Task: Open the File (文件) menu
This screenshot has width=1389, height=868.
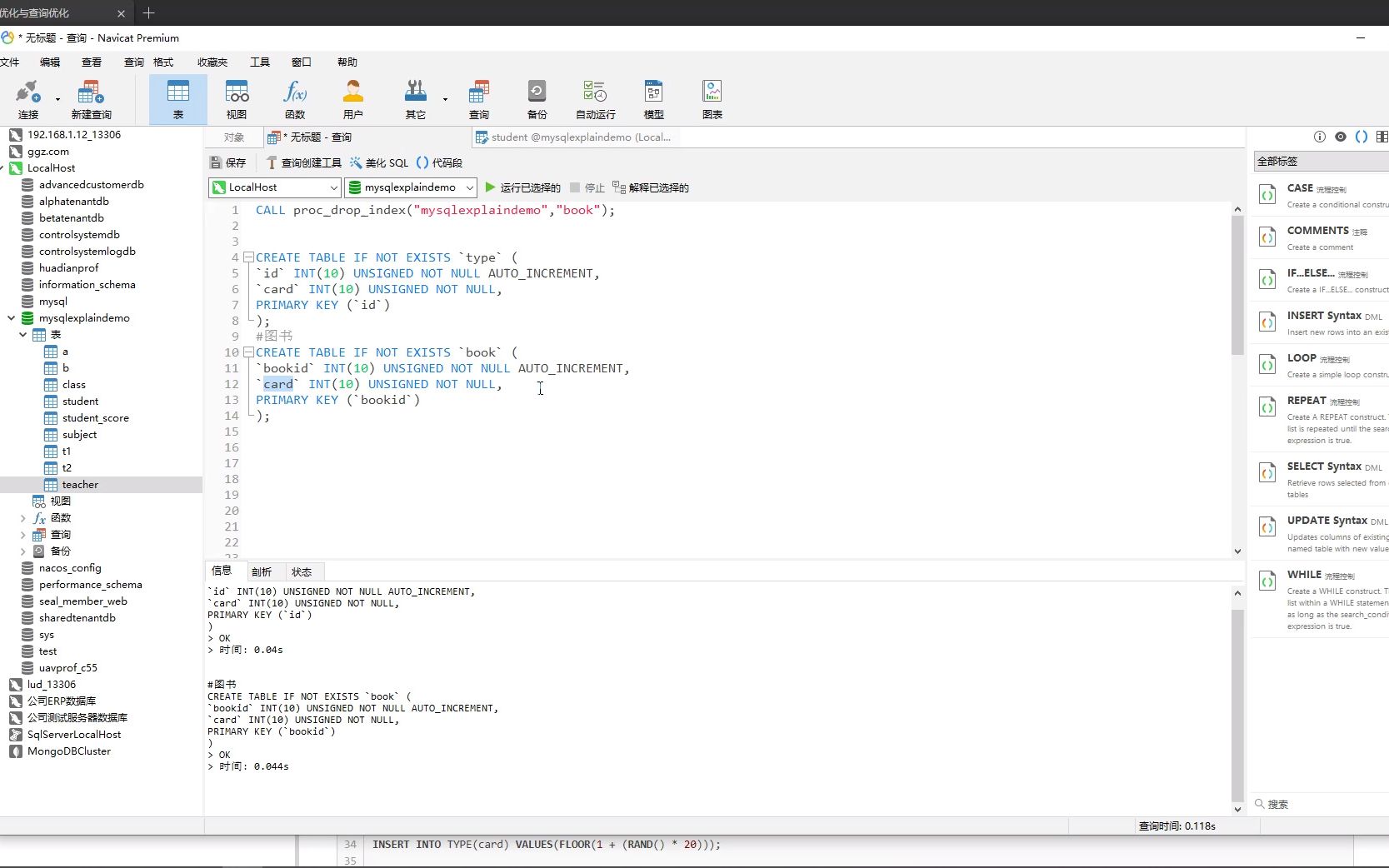Action: (9, 62)
